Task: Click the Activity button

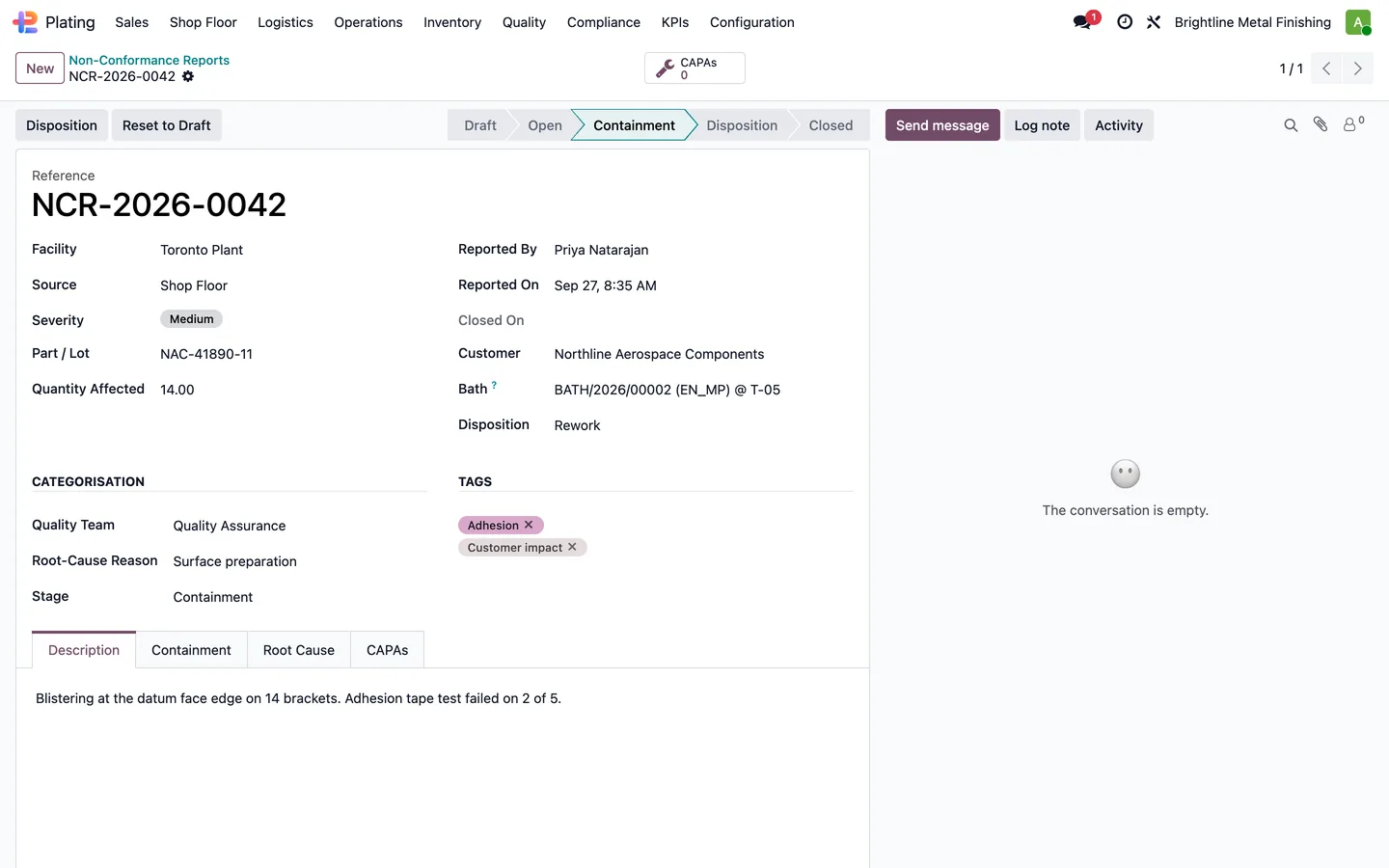Action: coord(1119,125)
